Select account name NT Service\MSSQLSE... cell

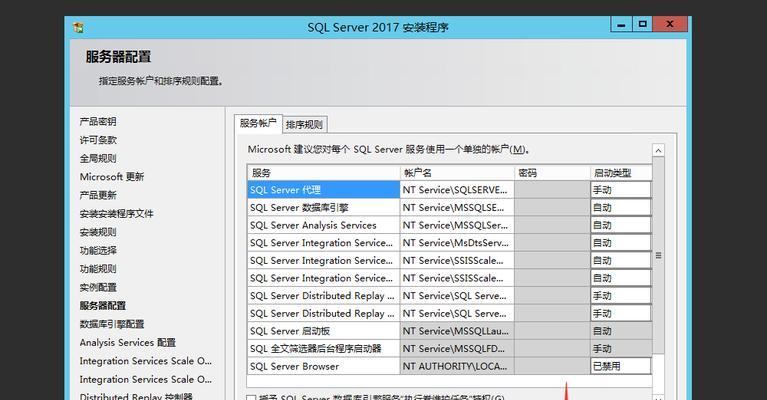pyautogui.click(x=457, y=207)
